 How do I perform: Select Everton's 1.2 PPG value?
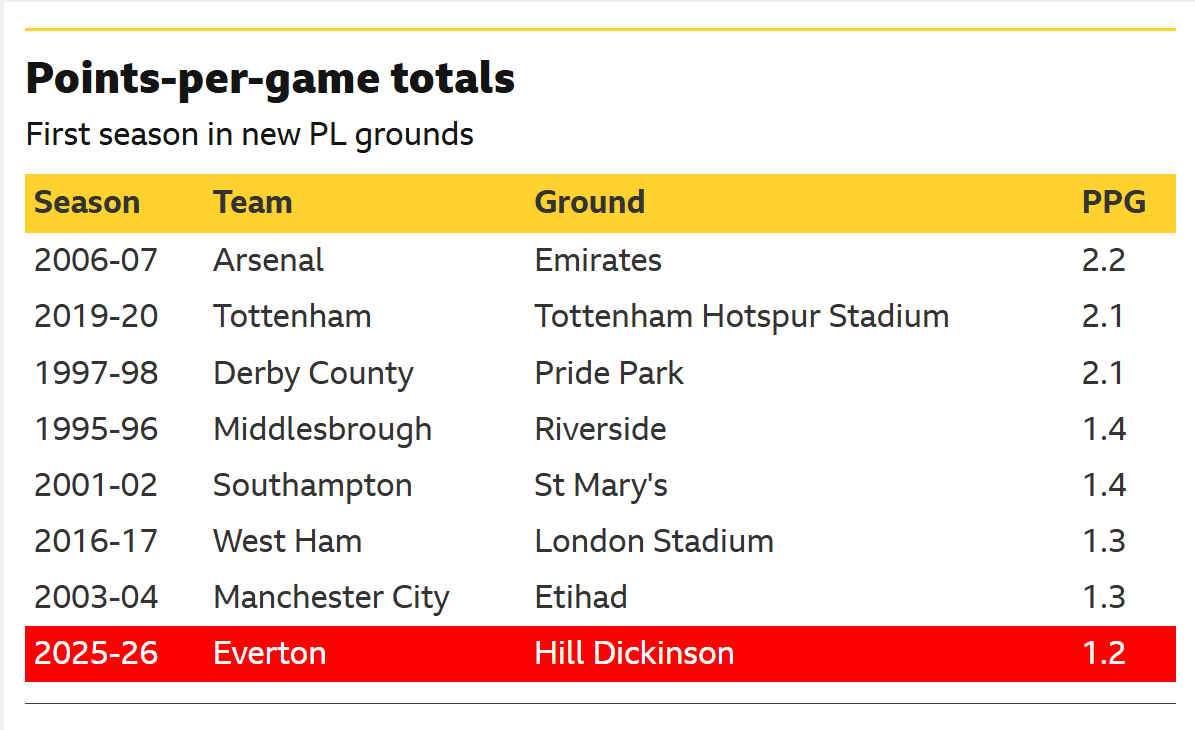coord(1104,654)
